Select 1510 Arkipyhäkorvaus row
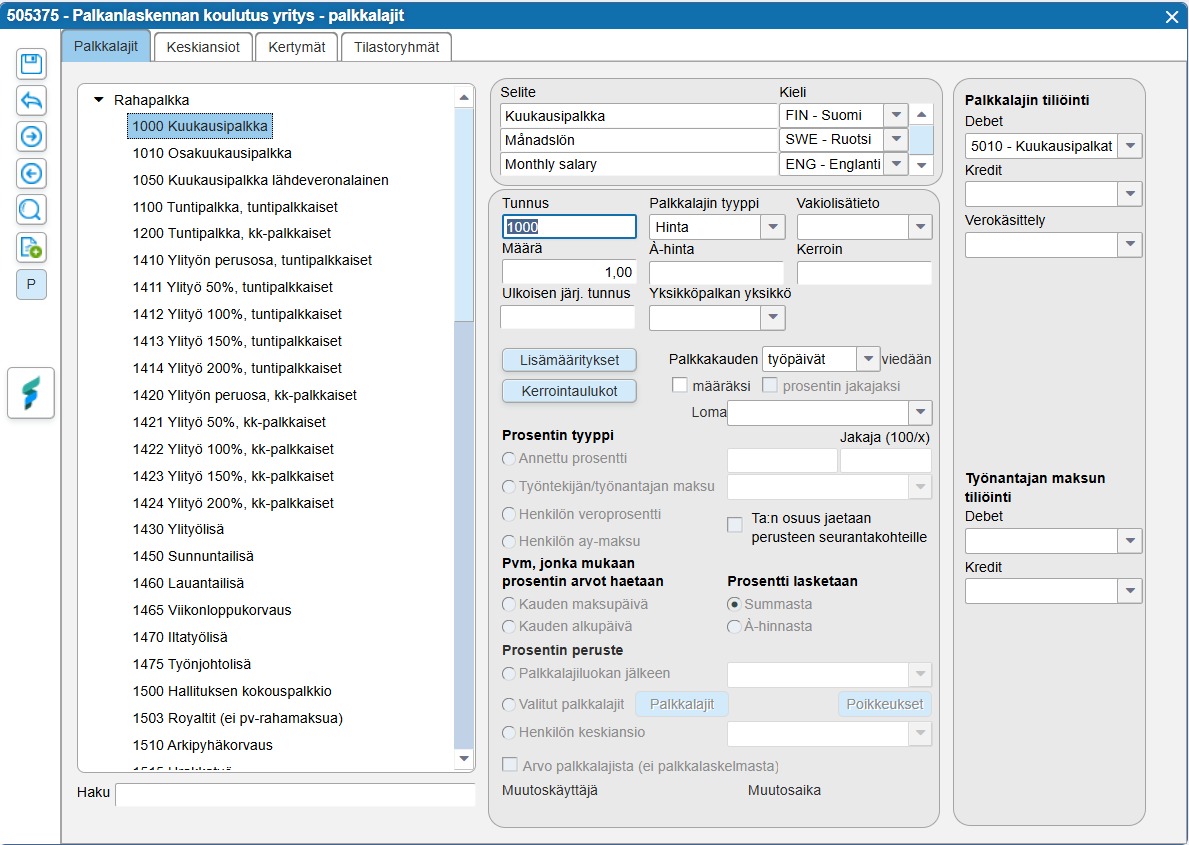The height and width of the screenshot is (845, 1189). click(202, 745)
